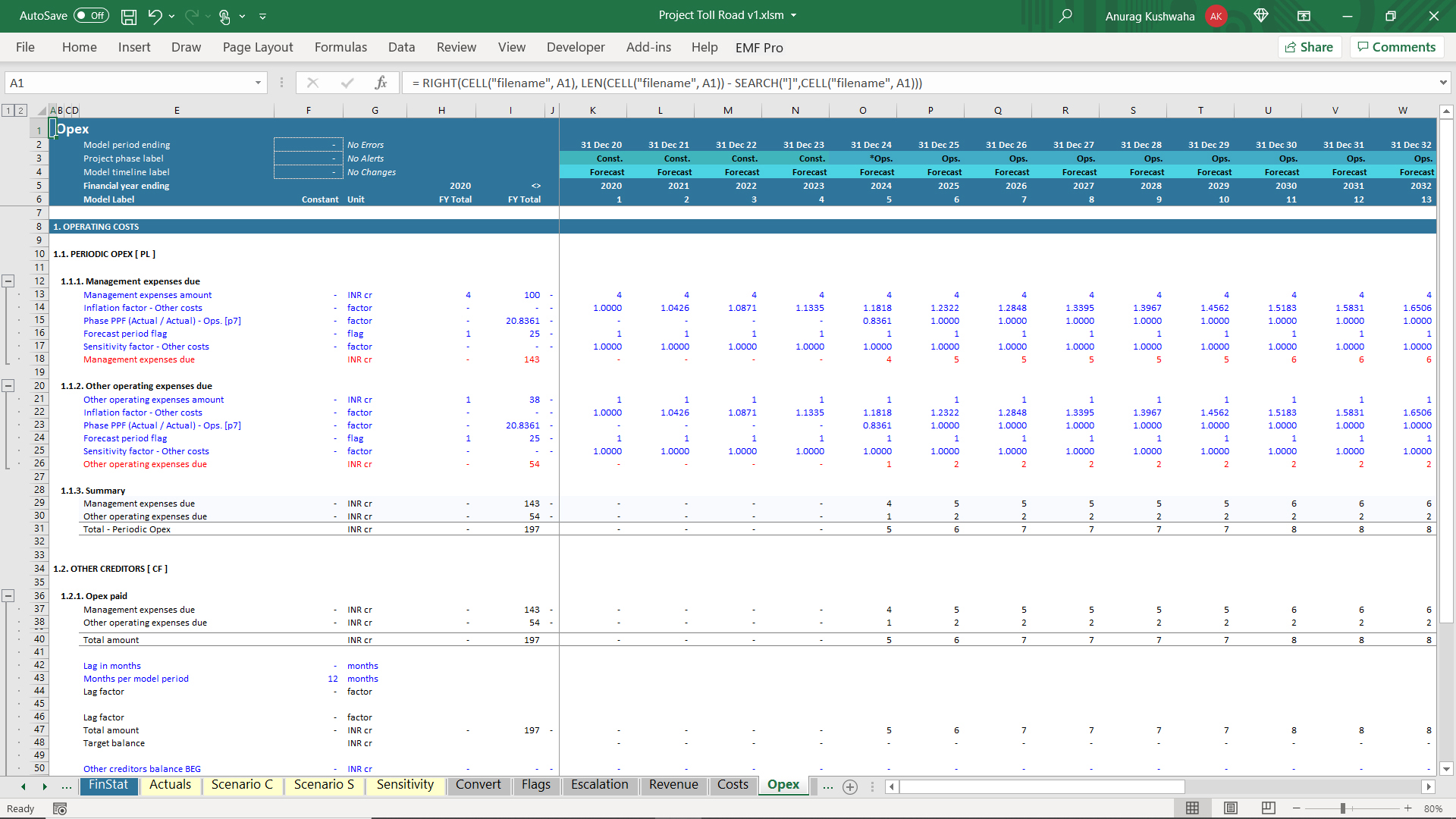This screenshot has width=1456, height=819.
Task: Expand the formula bar chevron
Action: [1442, 83]
